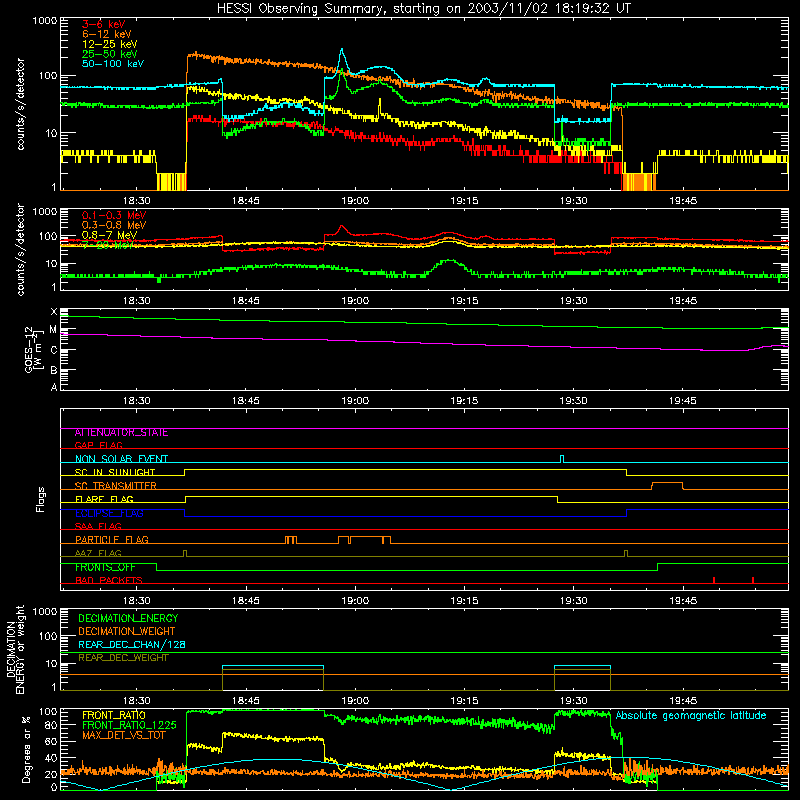Click the cyan 50-100 keV peak near 19:00
Screen dimensions: 800x800
tap(342, 51)
